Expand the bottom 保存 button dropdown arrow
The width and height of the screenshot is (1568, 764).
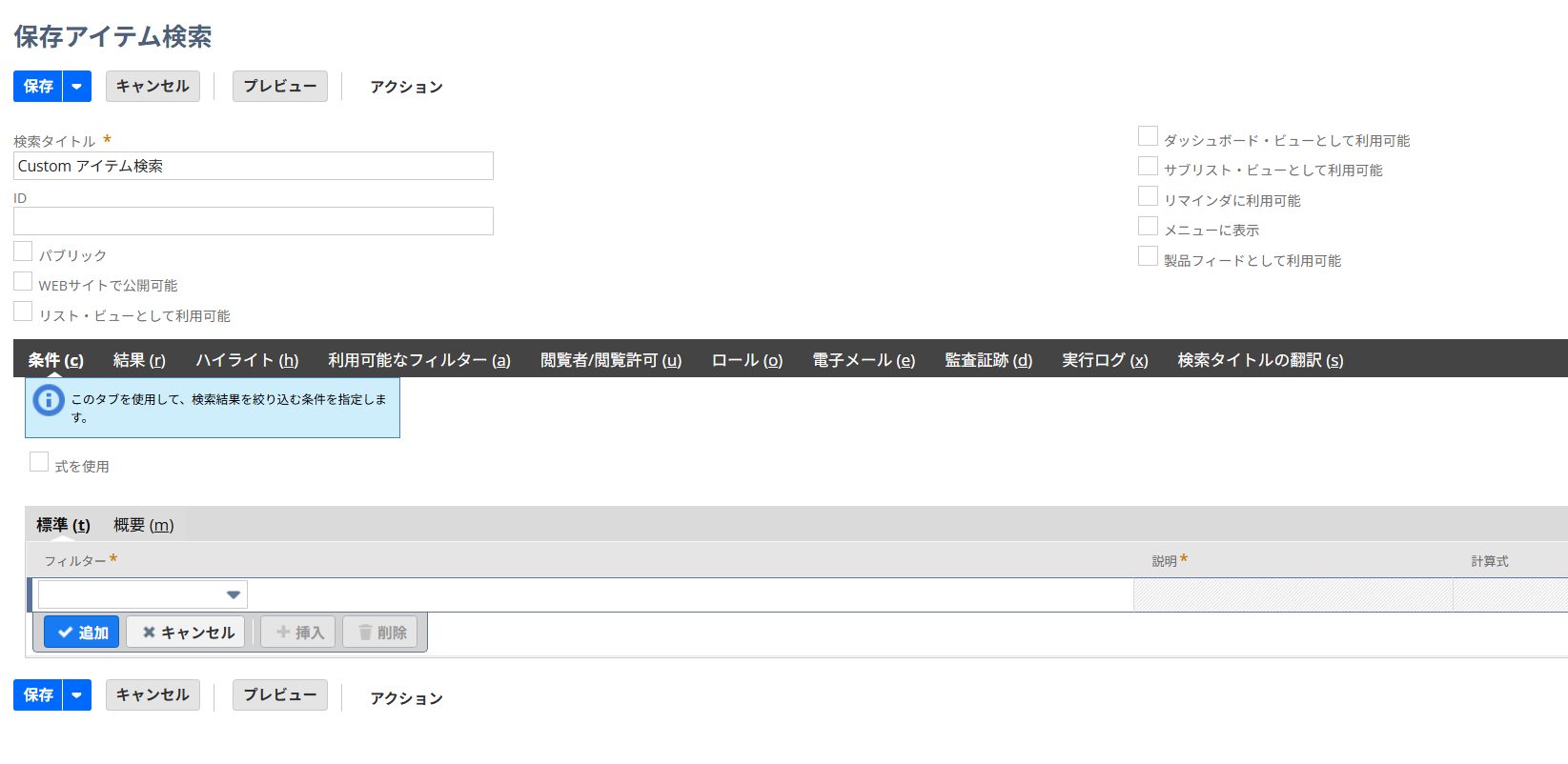click(77, 695)
